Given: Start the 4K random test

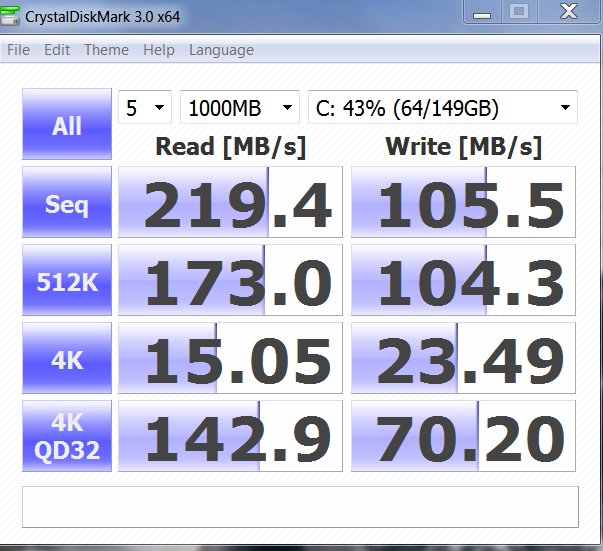Looking at the screenshot, I should (67, 358).
